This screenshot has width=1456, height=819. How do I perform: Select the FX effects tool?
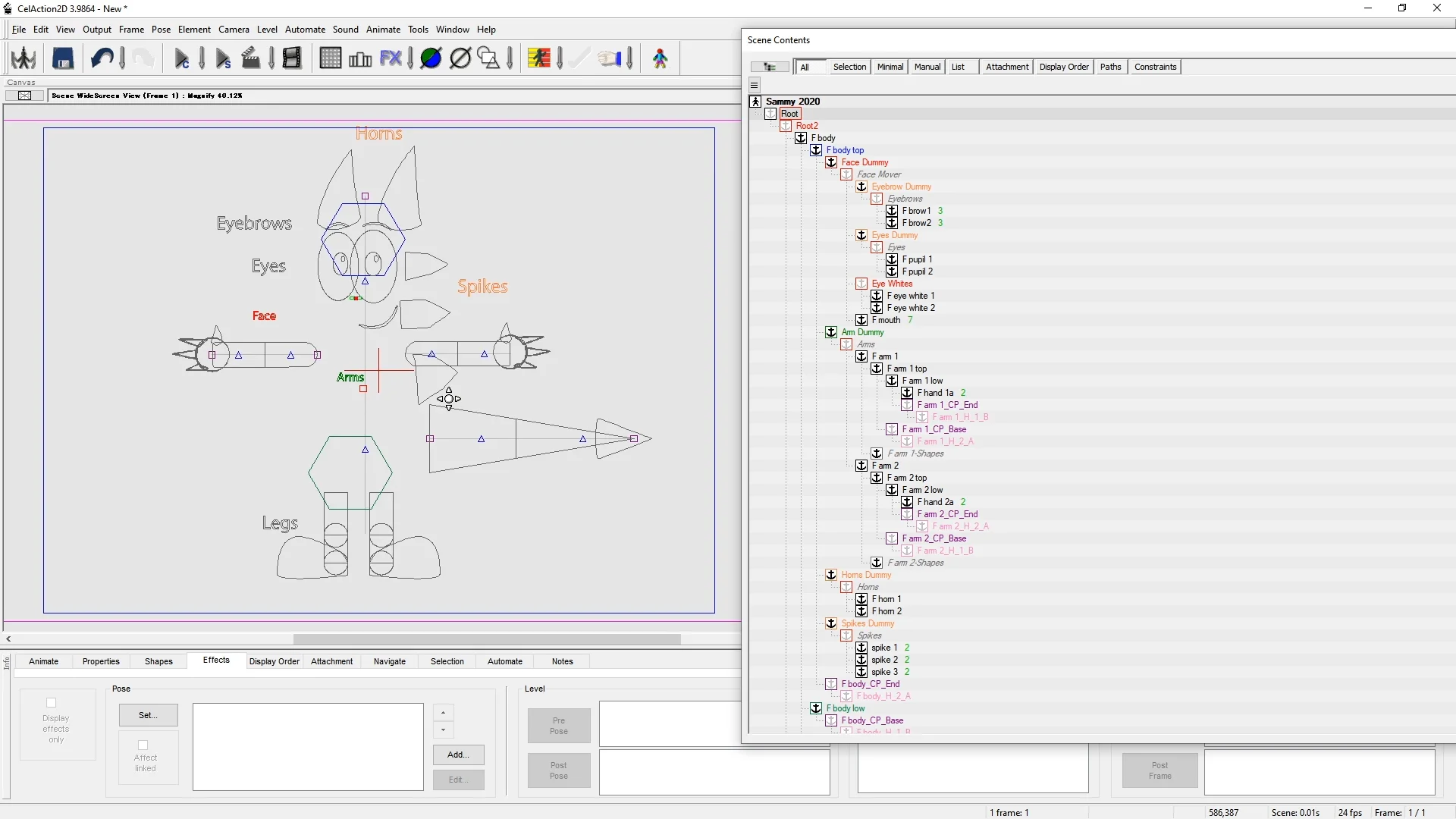[392, 58]
